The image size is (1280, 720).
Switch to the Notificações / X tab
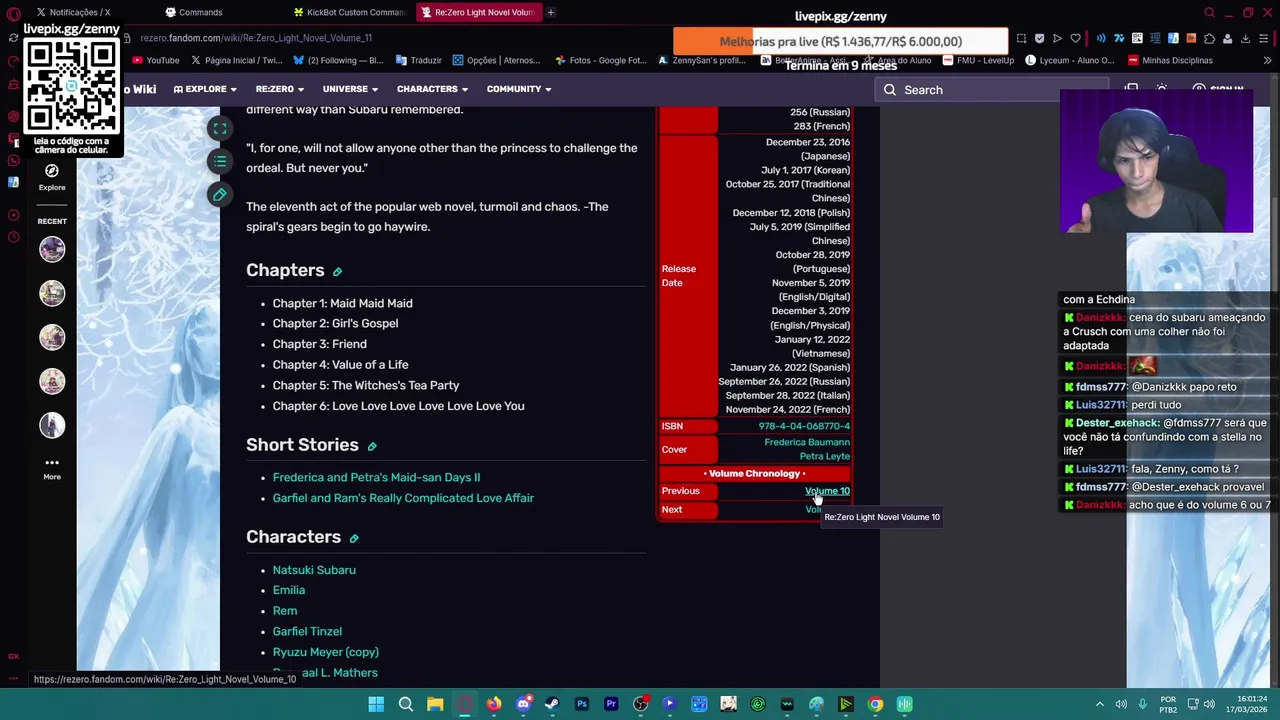(x=80, y=12)
